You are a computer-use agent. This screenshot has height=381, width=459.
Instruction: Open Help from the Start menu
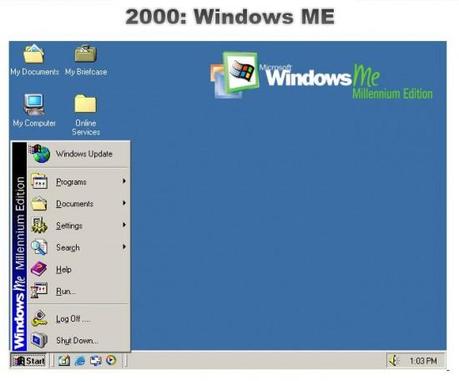(x=79, y=269)
